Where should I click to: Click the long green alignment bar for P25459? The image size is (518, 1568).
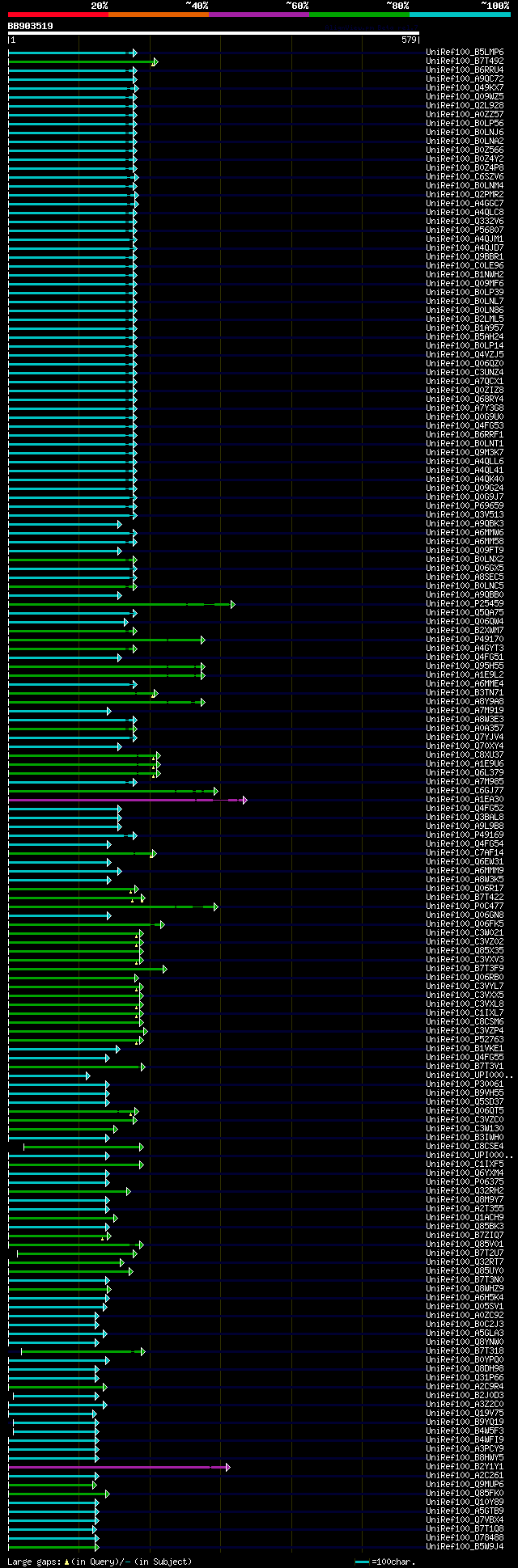[x=121, y=604]
